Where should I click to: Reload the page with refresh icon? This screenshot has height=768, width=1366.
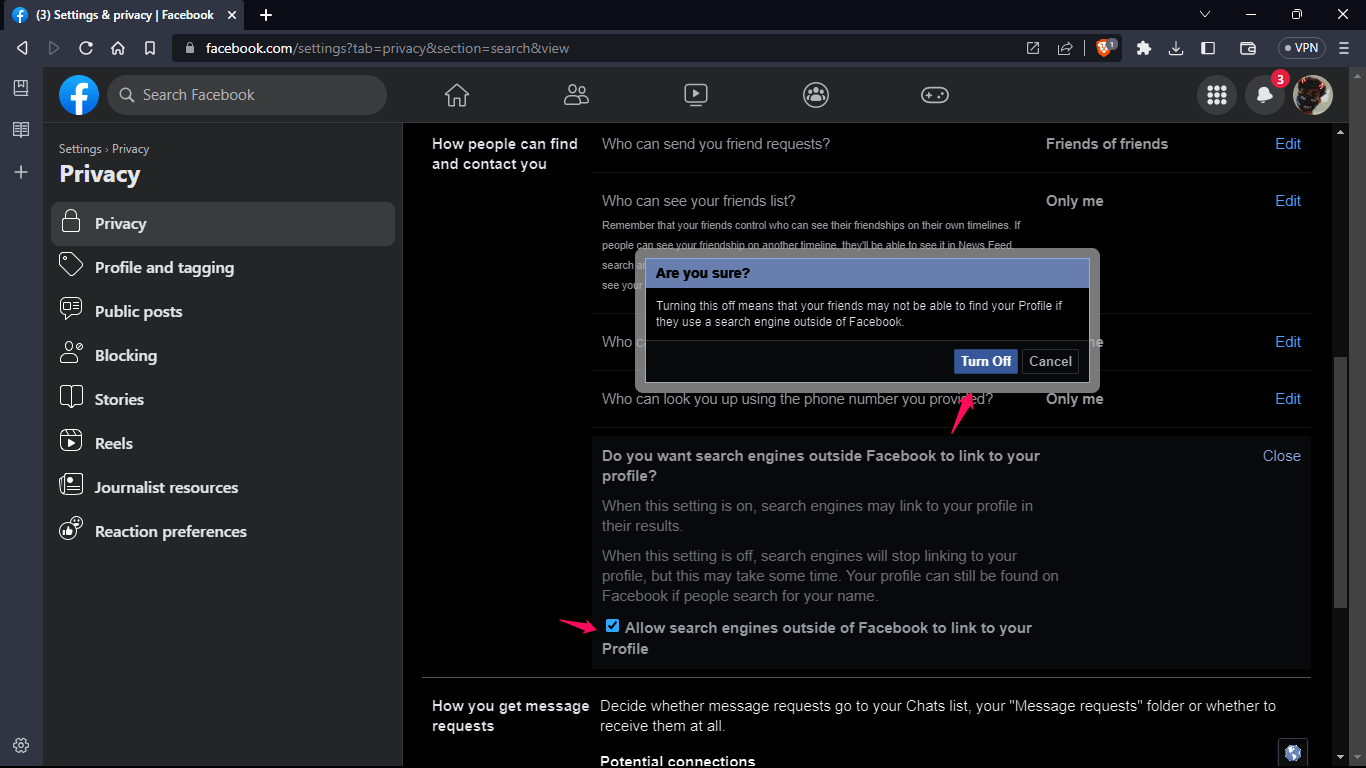[86, 48]
